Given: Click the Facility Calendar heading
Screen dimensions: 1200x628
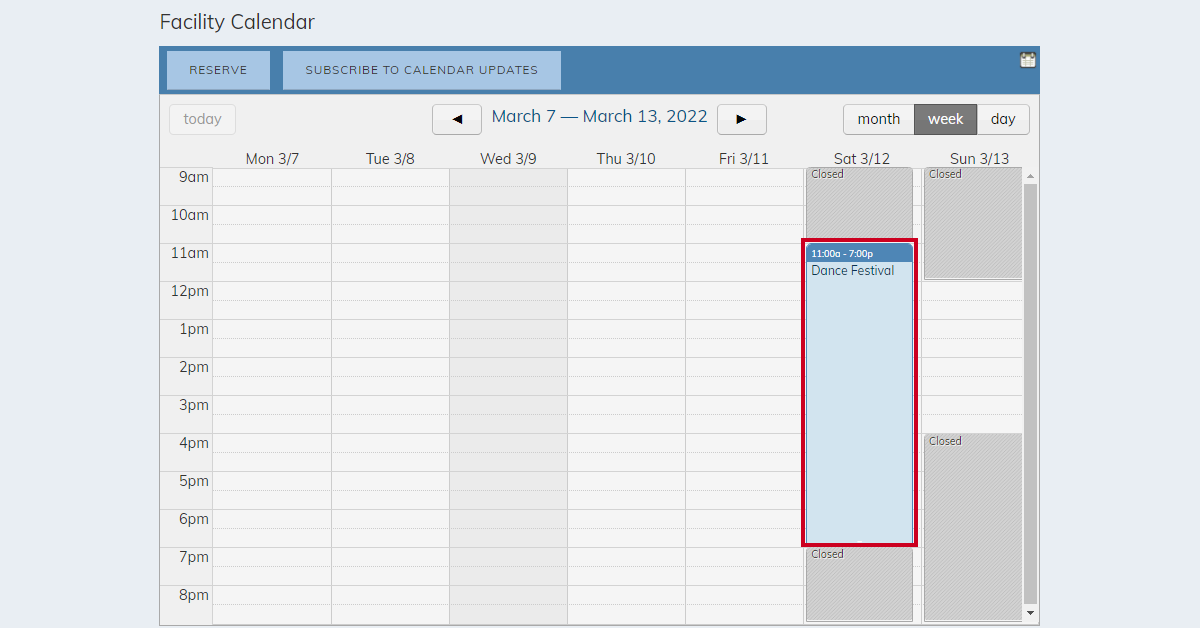Looking at the screenshot, I should tap(237, 22).
